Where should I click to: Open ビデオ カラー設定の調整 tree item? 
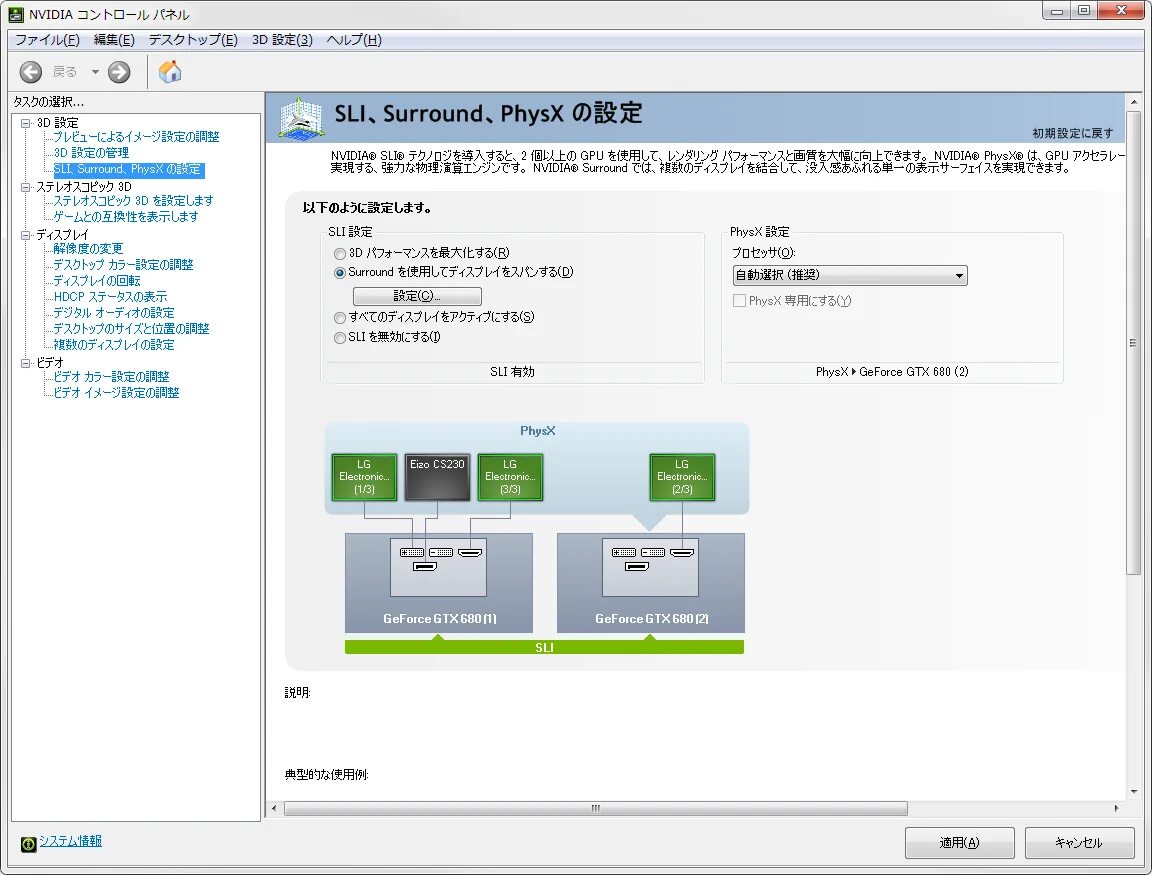point(111,377)
